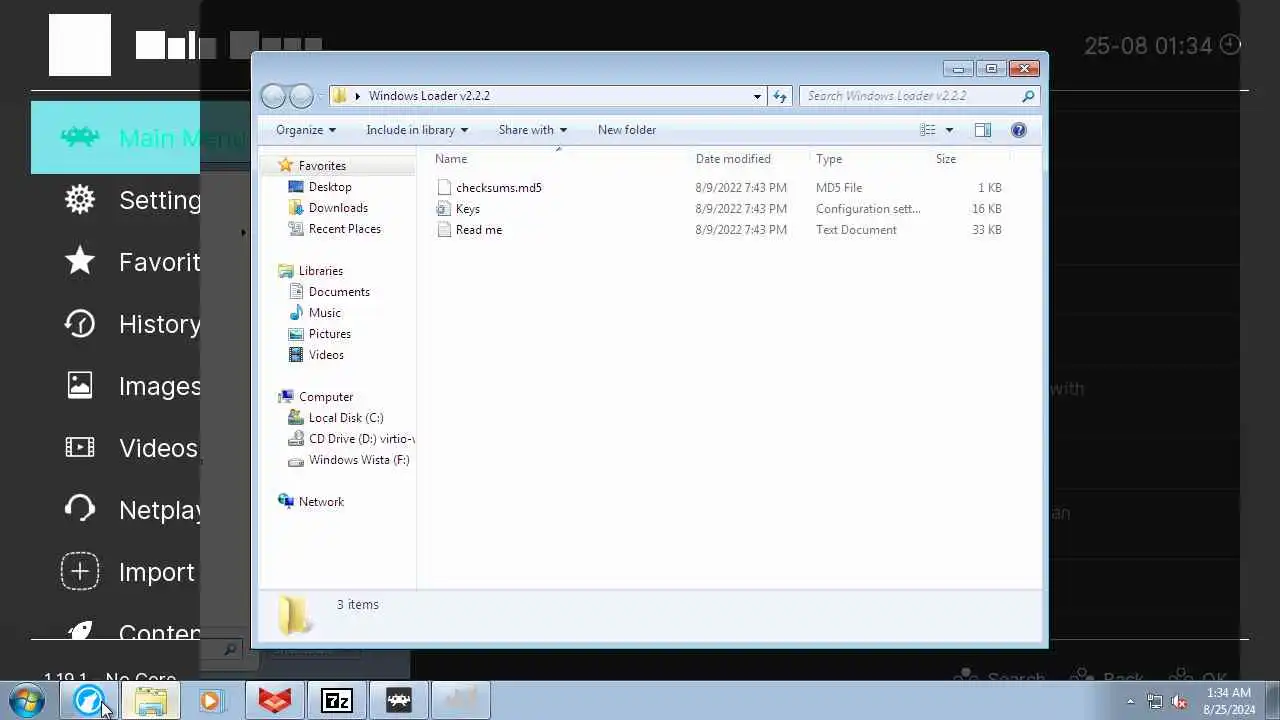Change your view using the view icon

pyautogui.click(x=928, y=130)
